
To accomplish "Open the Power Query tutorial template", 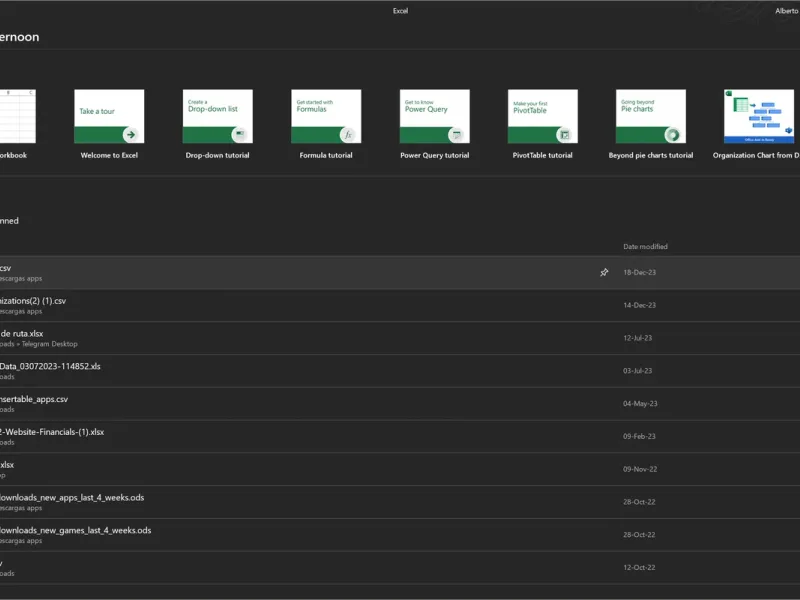I will click(x=434, y=116).
